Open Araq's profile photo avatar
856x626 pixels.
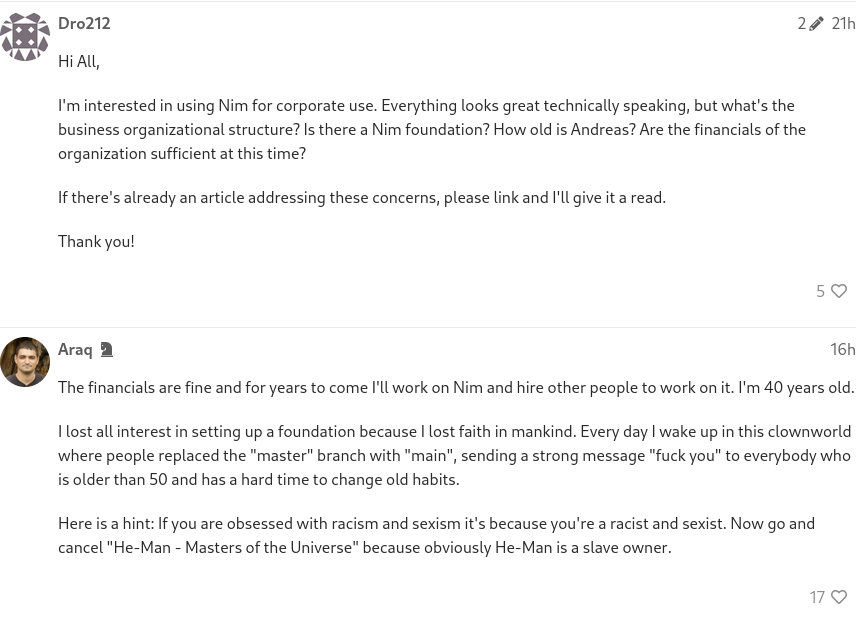(x=25, y=362)
